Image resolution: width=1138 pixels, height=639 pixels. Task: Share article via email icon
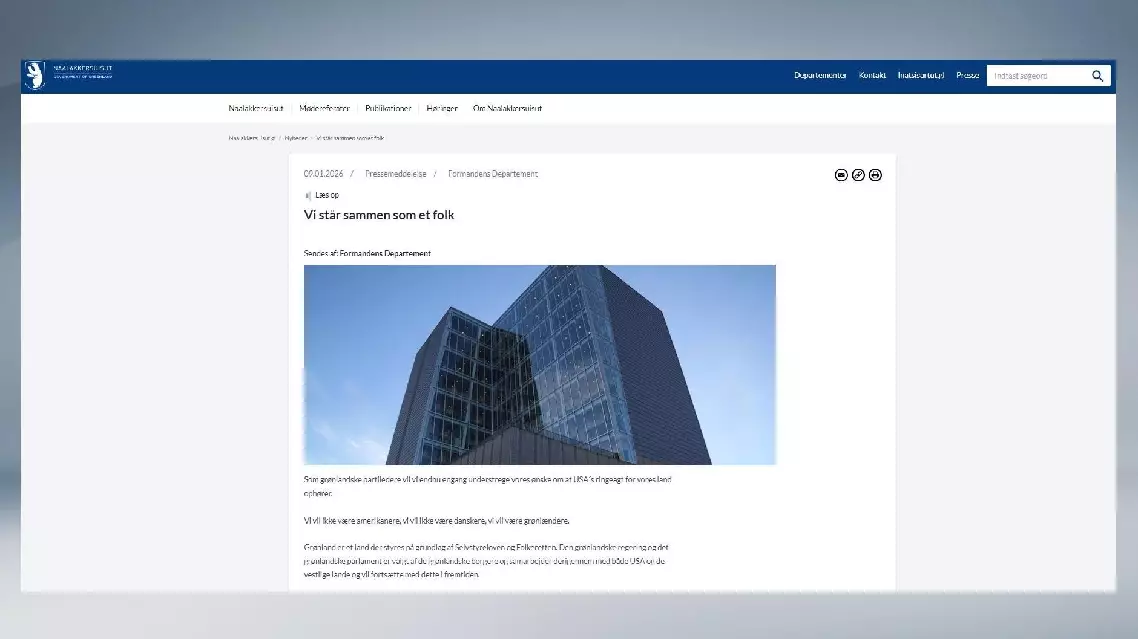point(841,175)
